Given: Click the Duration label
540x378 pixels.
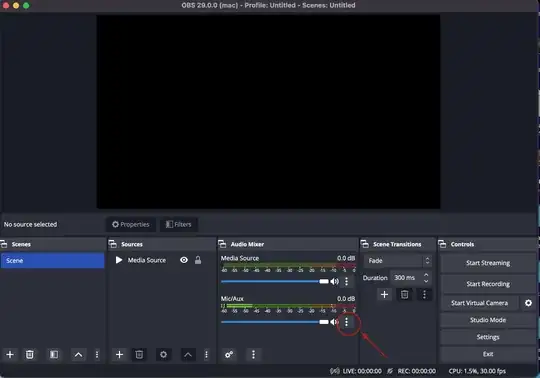Looking at the screenshot, I should coord(375,278).
